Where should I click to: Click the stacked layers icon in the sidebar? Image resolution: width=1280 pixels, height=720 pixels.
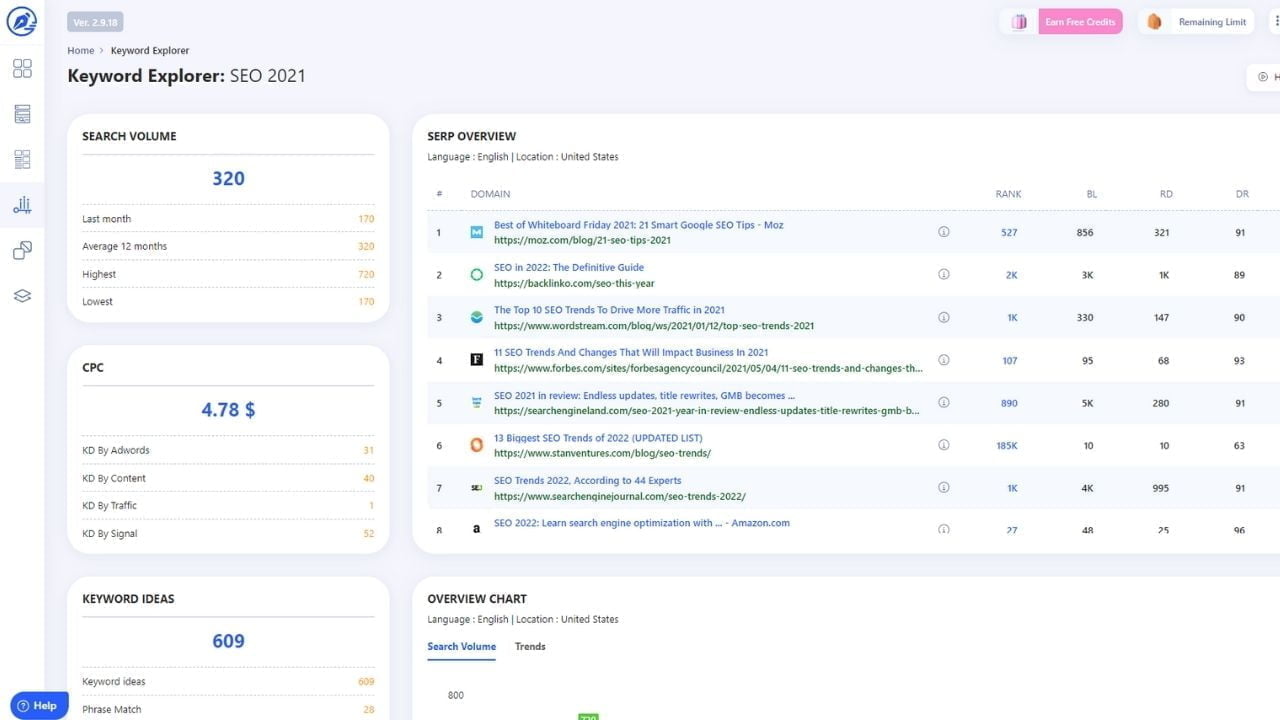click(22, 295)
